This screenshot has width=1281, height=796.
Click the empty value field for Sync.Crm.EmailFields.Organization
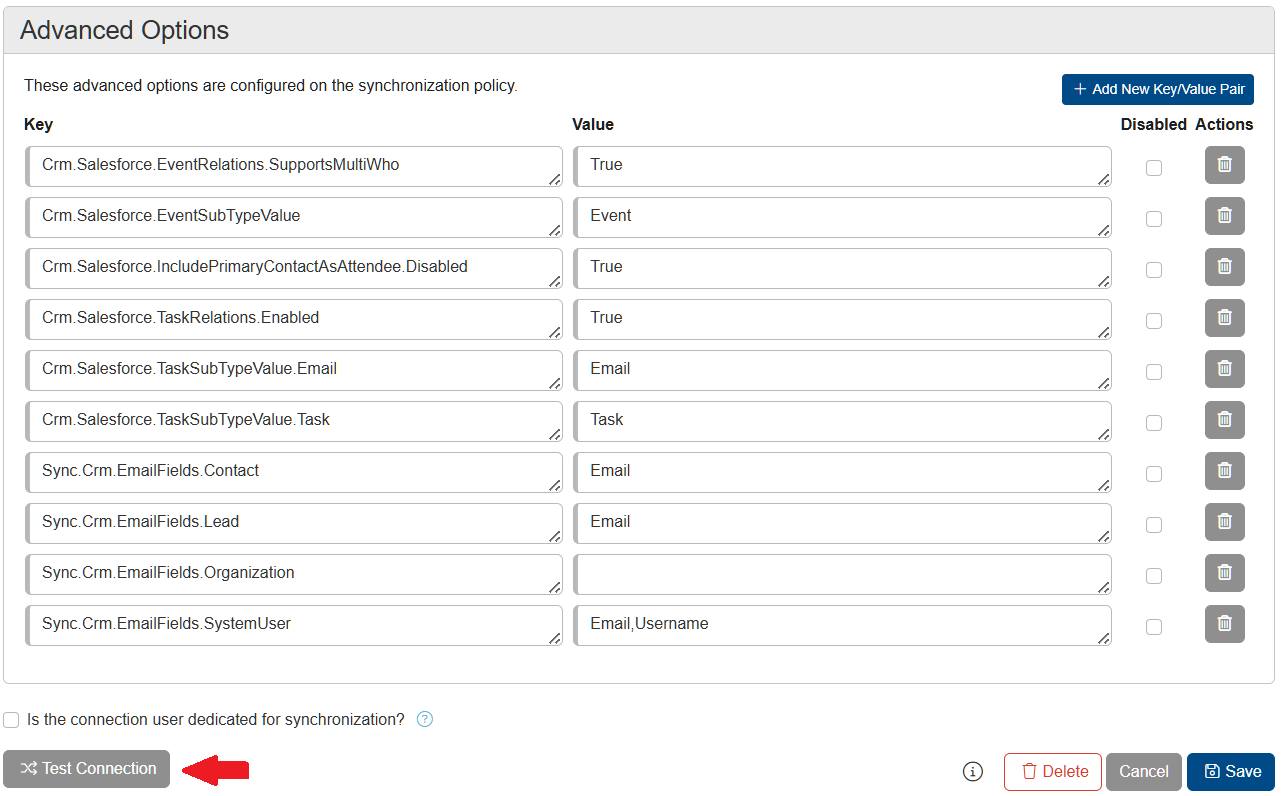(842, 573)
